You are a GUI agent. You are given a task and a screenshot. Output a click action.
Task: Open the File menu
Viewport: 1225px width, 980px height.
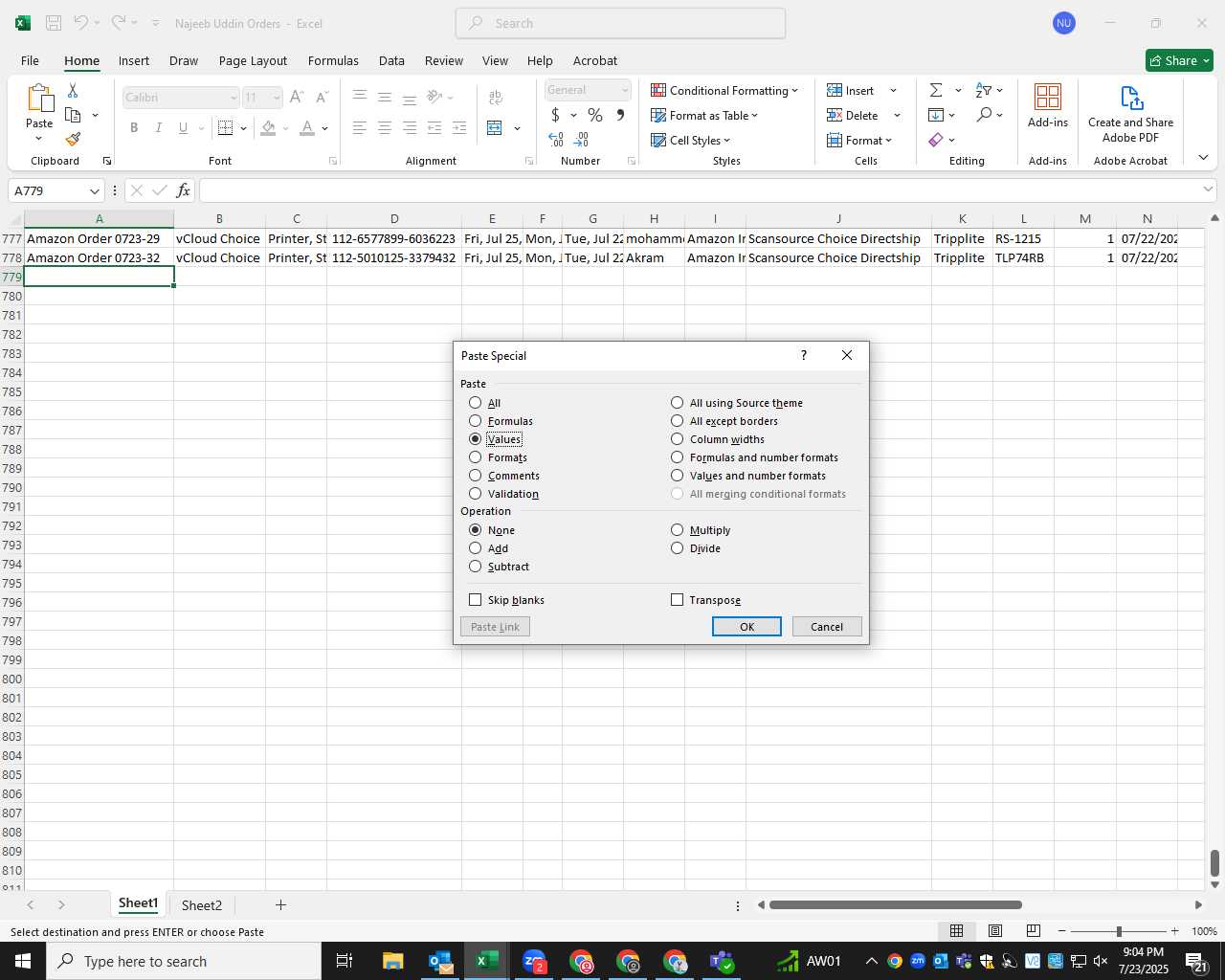click(30, 60)
